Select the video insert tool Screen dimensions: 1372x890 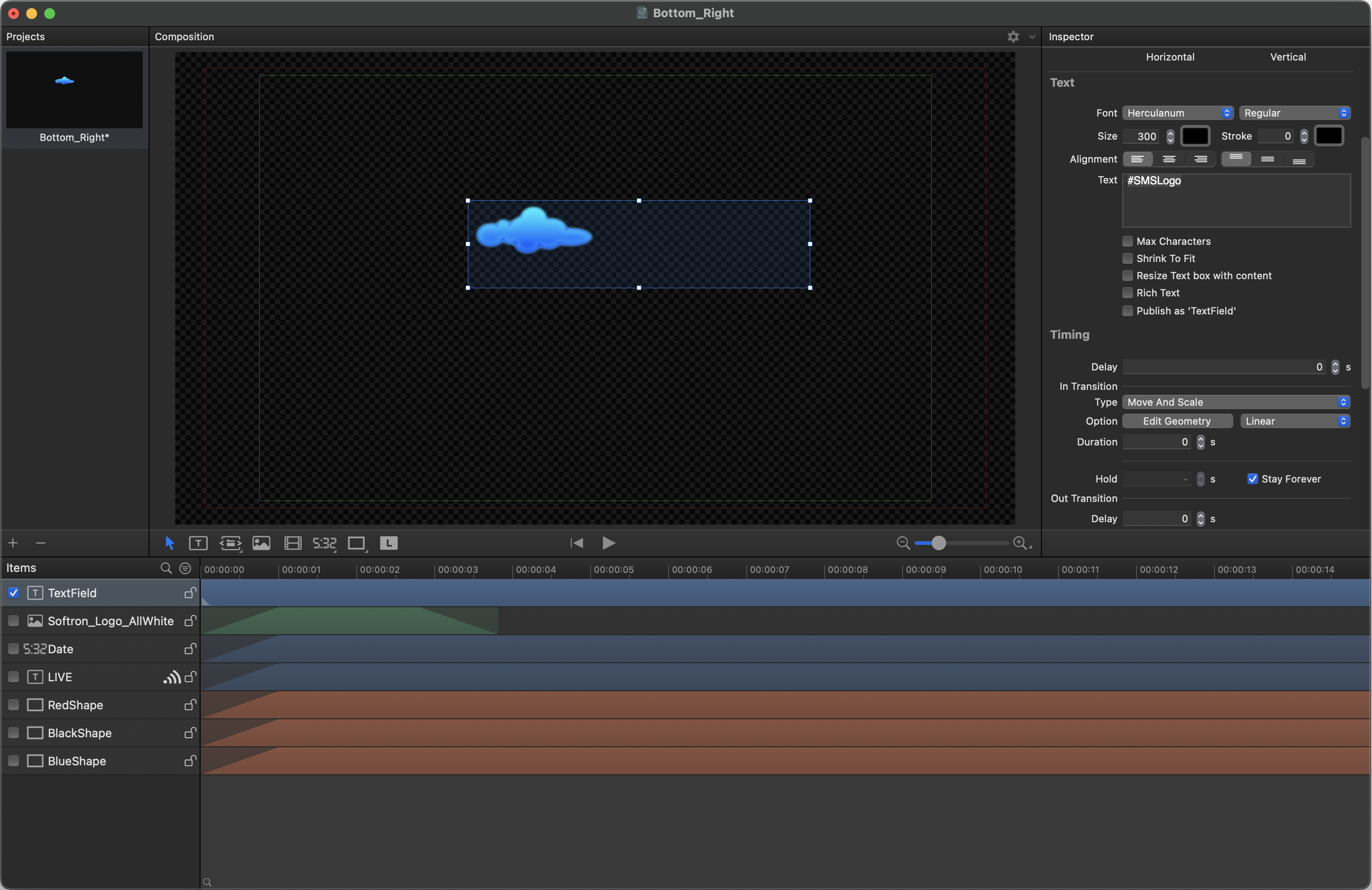pyautogui.click(x=291, y=543)
